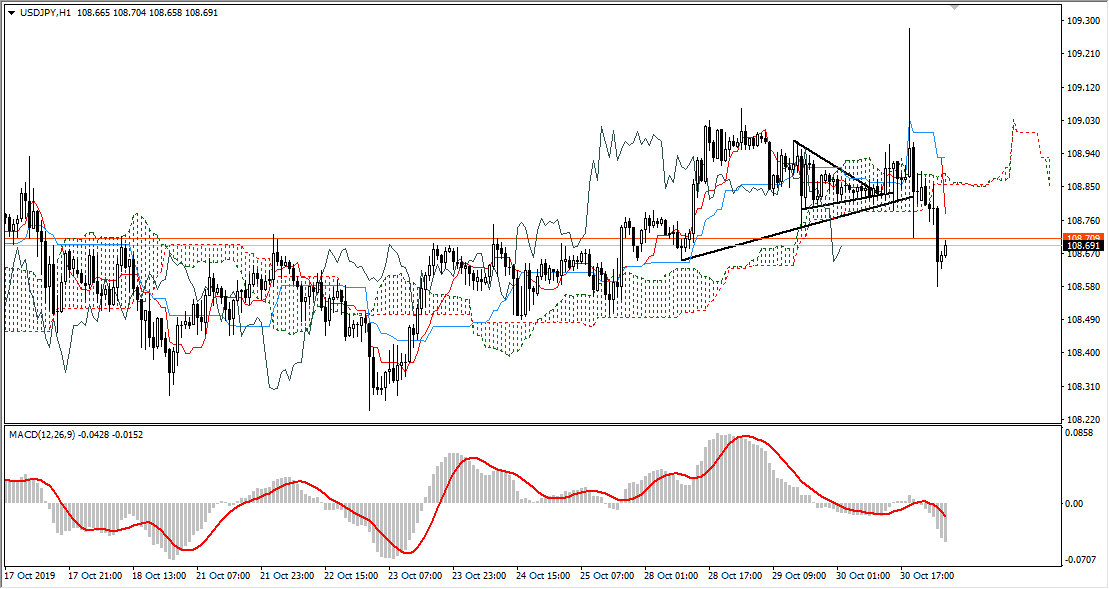Click the 108.580 price scale label
The image size is (1109, 589).
click(1082, 286)
